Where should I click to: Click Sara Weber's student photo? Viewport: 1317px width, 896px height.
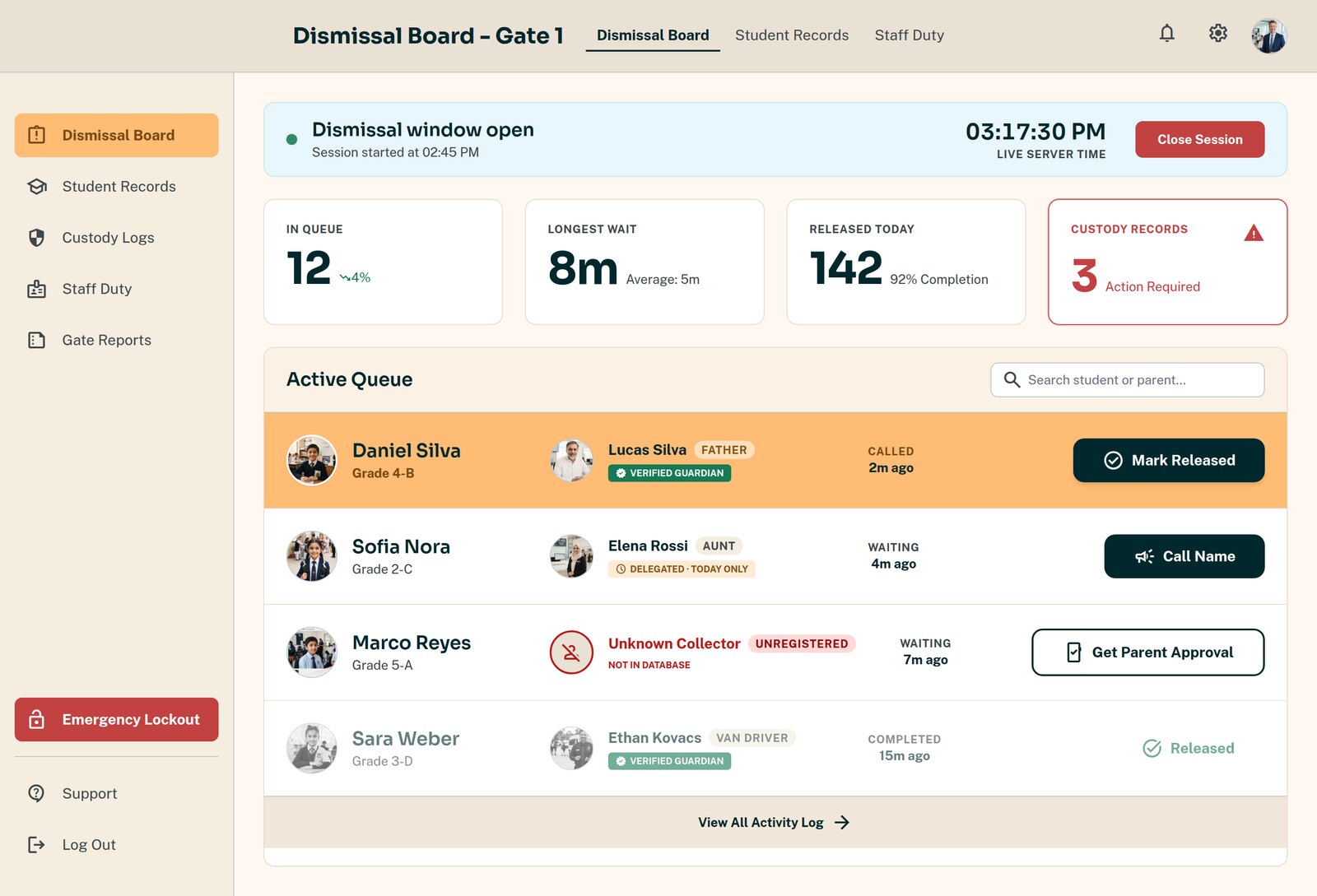tap(311, 748)
